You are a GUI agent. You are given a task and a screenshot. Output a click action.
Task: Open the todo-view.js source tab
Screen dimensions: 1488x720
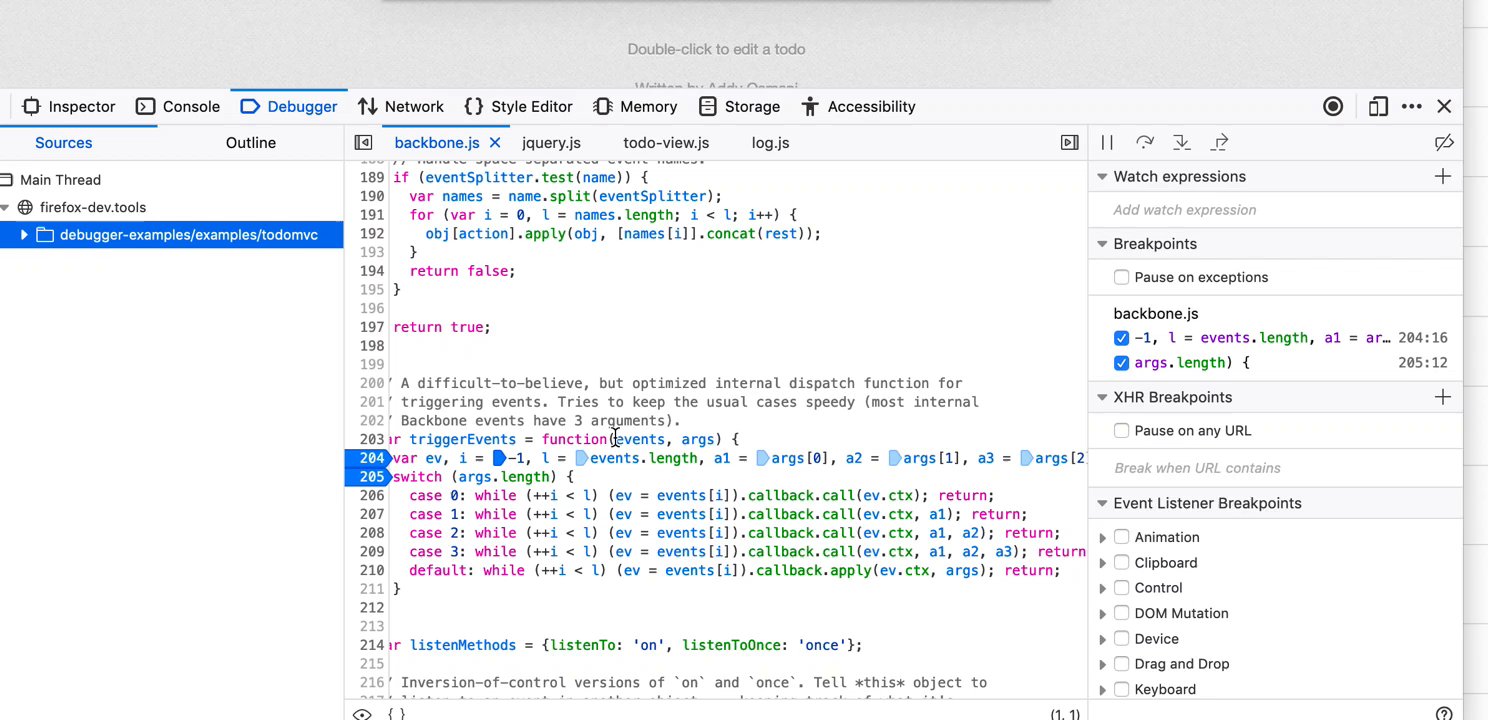[665, 143]
